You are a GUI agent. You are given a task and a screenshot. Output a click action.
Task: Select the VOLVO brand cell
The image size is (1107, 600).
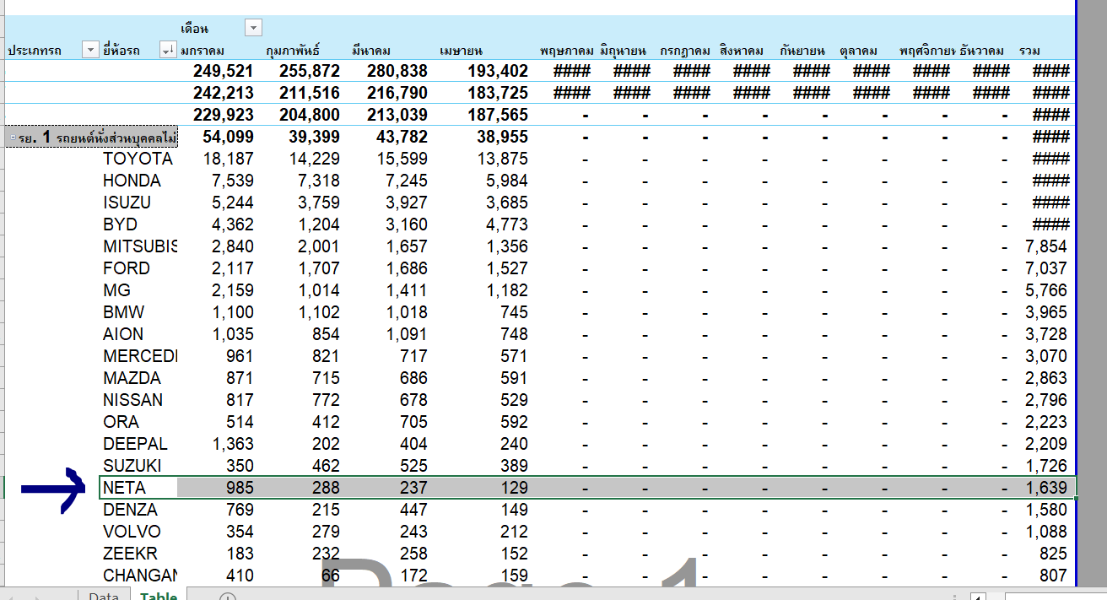click(x=132, y=532)
